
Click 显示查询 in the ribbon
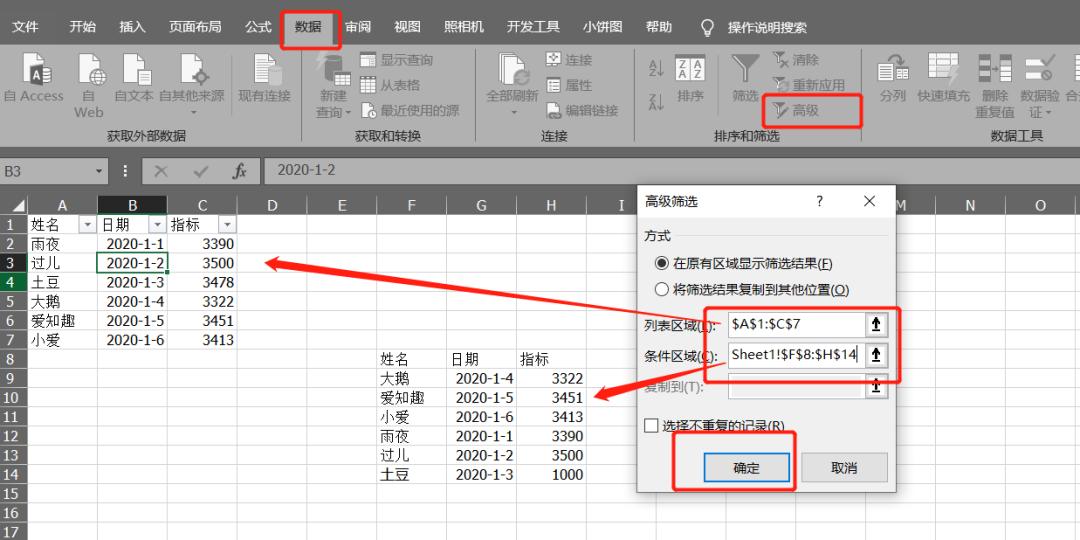click(x=397, y=61)
